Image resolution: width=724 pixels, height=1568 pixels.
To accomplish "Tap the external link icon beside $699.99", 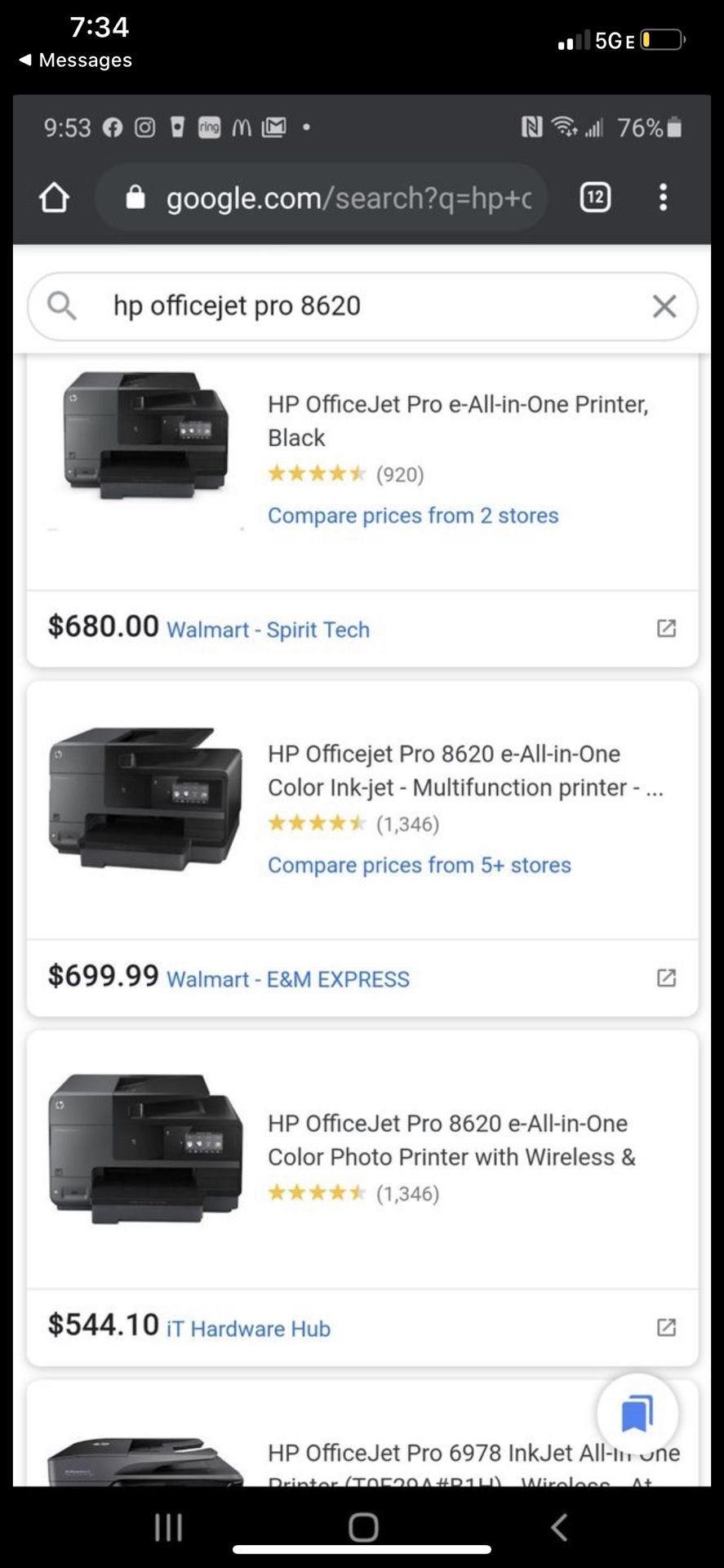I will (666, 978).
